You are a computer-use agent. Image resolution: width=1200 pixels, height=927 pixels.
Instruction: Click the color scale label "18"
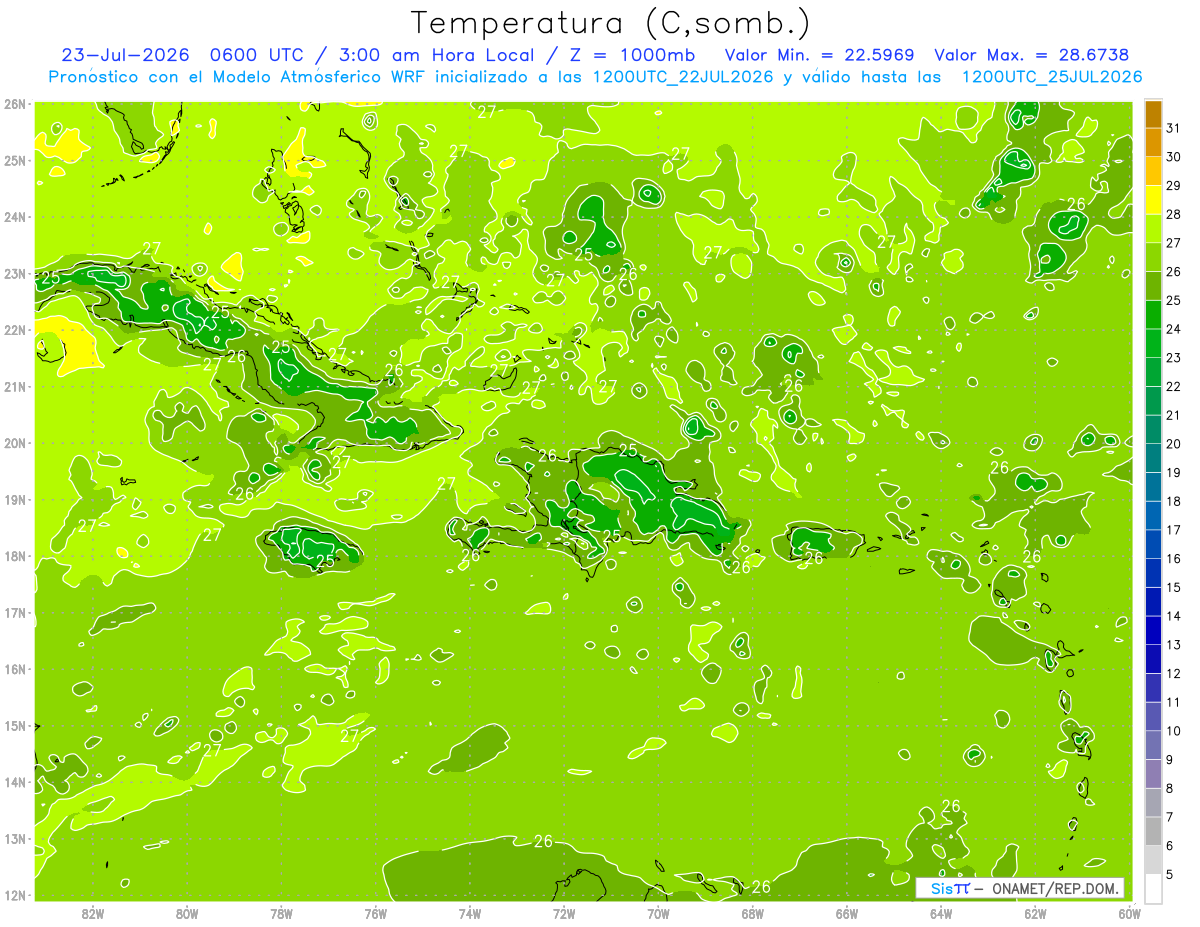point(1174,501)
